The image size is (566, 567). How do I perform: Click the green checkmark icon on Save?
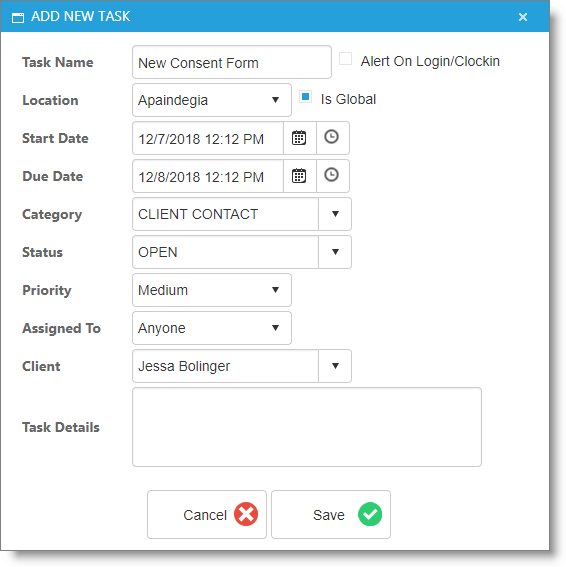[370, 514]
